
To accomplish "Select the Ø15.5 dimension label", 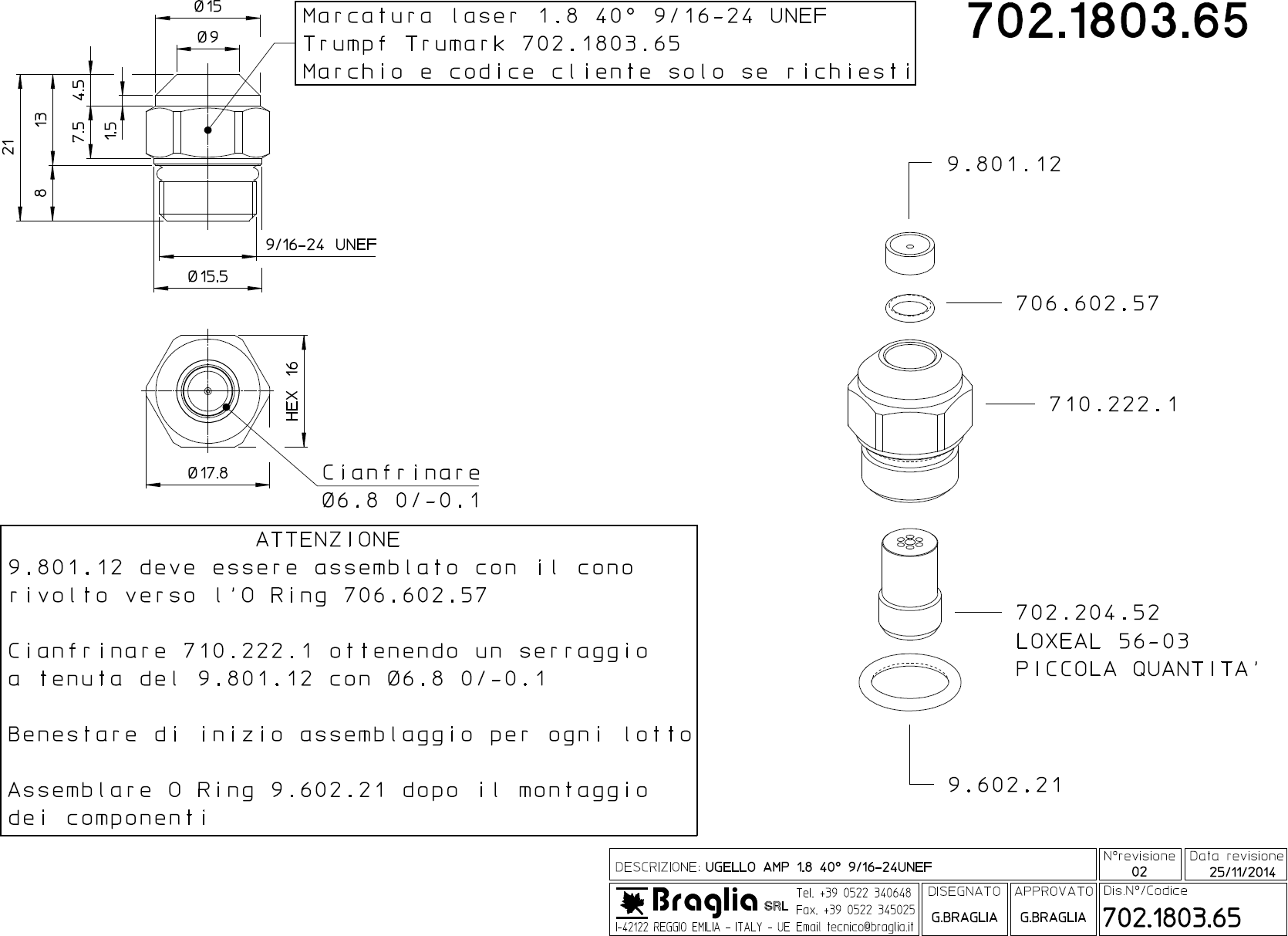I will 208,277.
